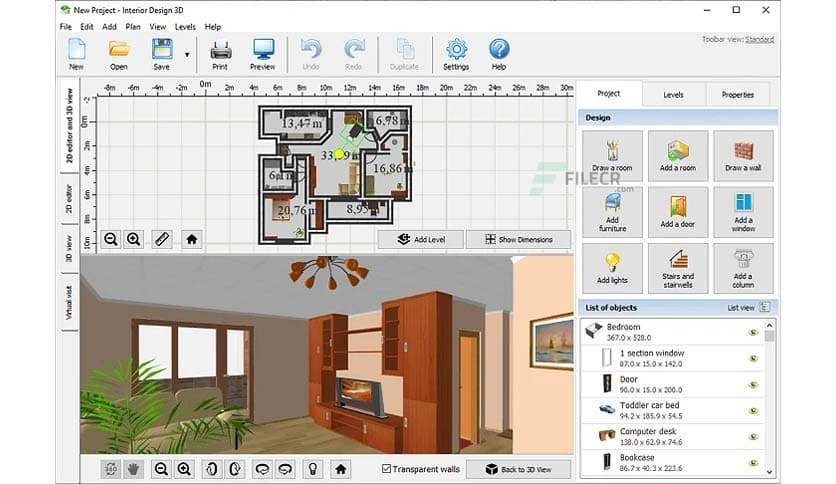The width and height of the screenshot is (836, 484).
Task: Open Settings gear in toolbar
Action: click(x=456, y=54)
